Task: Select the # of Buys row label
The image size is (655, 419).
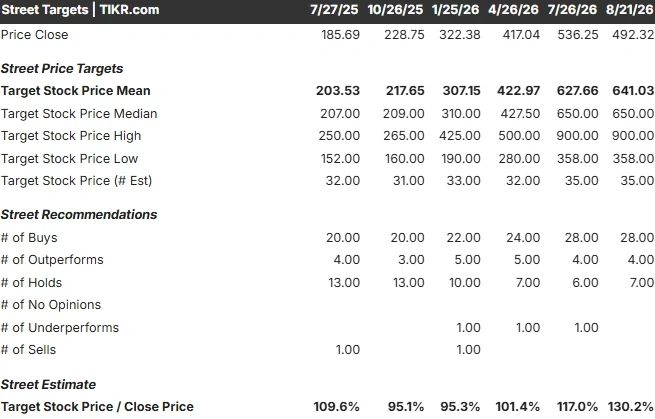Action: 29,238
